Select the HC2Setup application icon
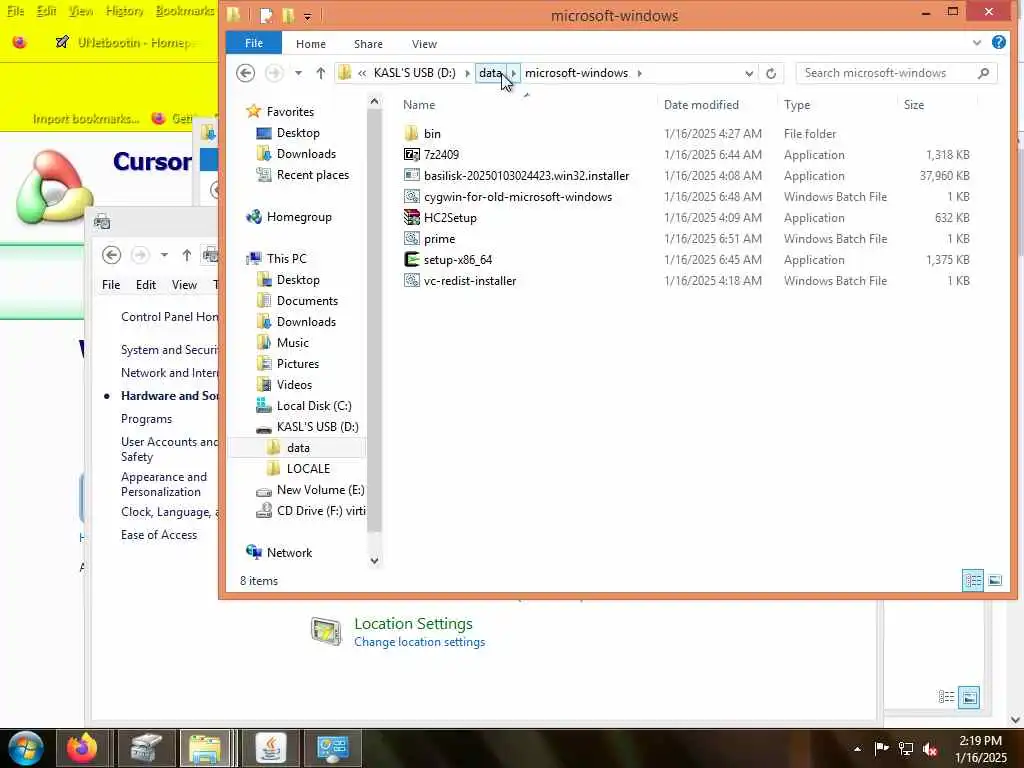 411,217
